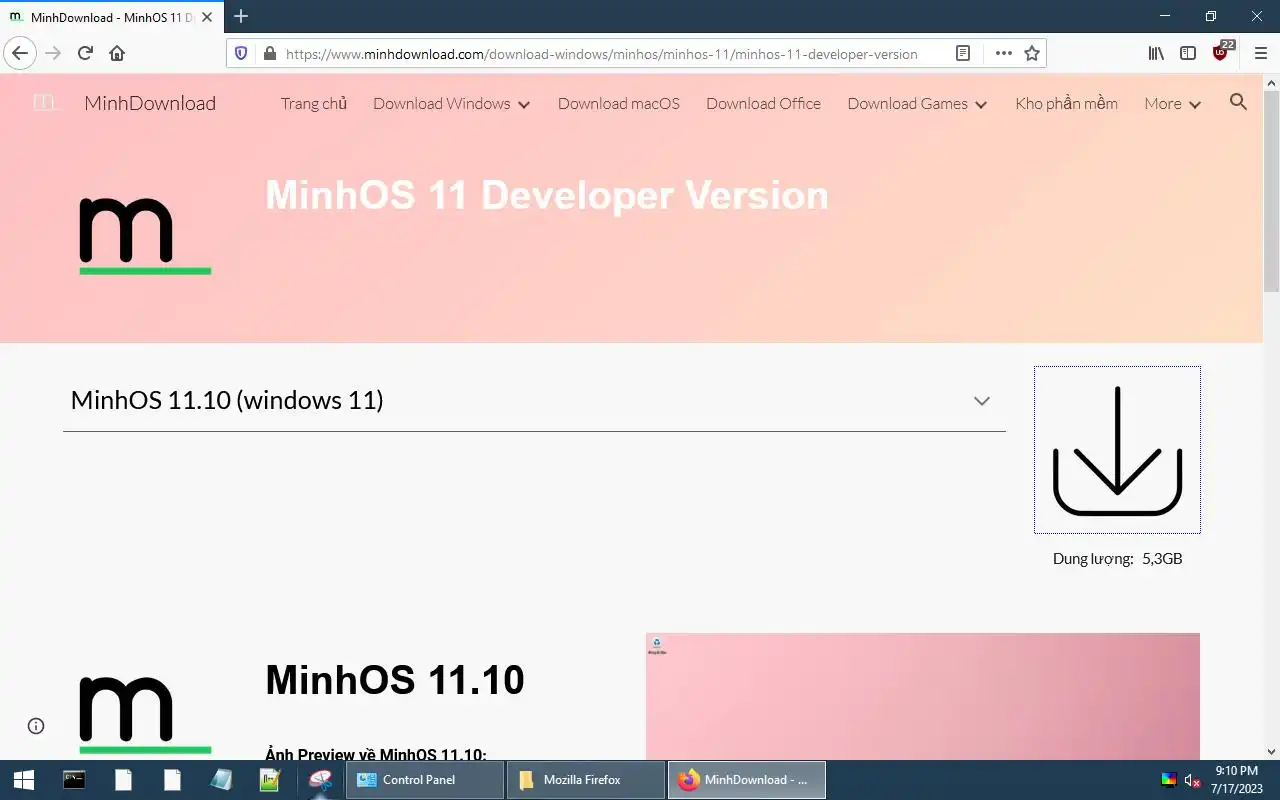Open Kho phần mềm page
Screen dimensions: 1280x800
(x=1066, y=103)
